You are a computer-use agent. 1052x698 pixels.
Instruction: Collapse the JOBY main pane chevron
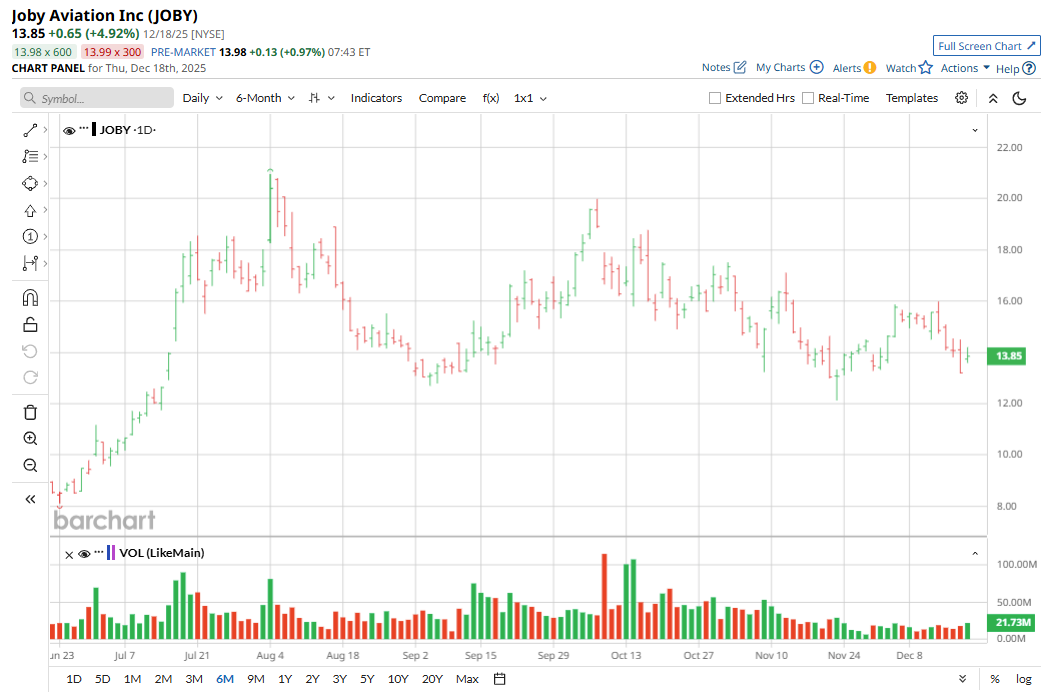coord(975,130)
